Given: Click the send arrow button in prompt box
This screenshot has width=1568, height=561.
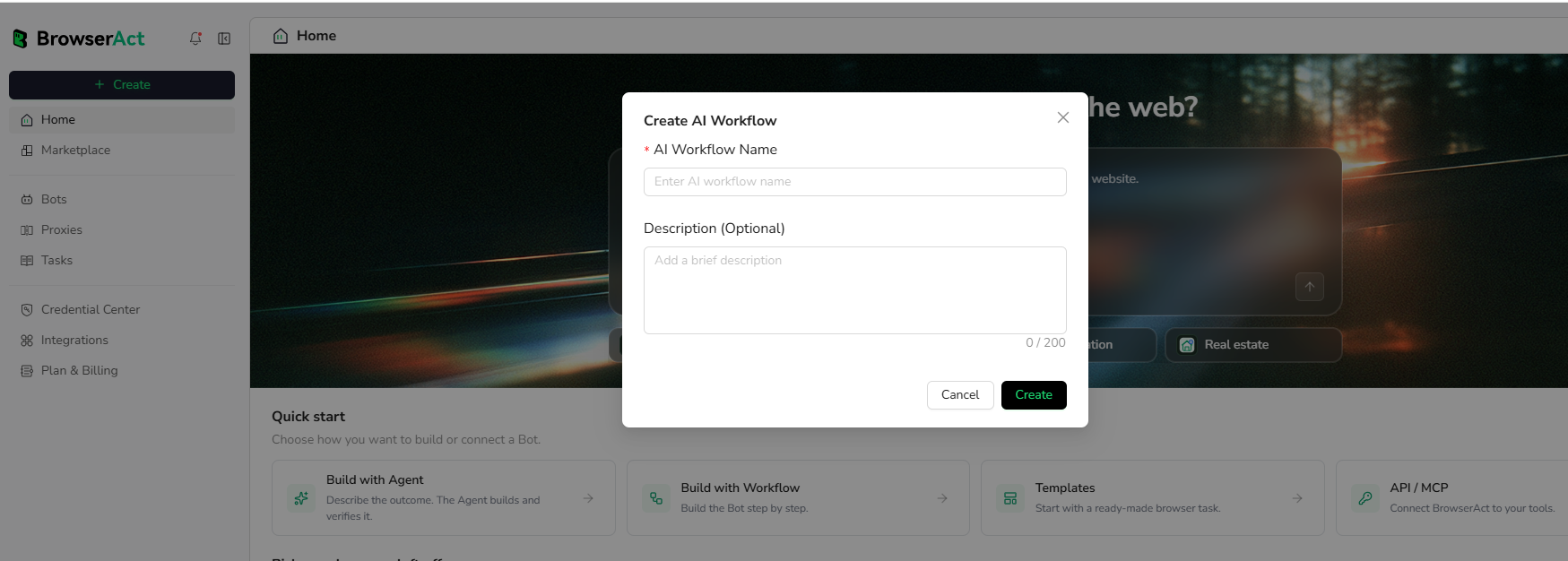Looking at the screenshot, I should click(1310, 287).
